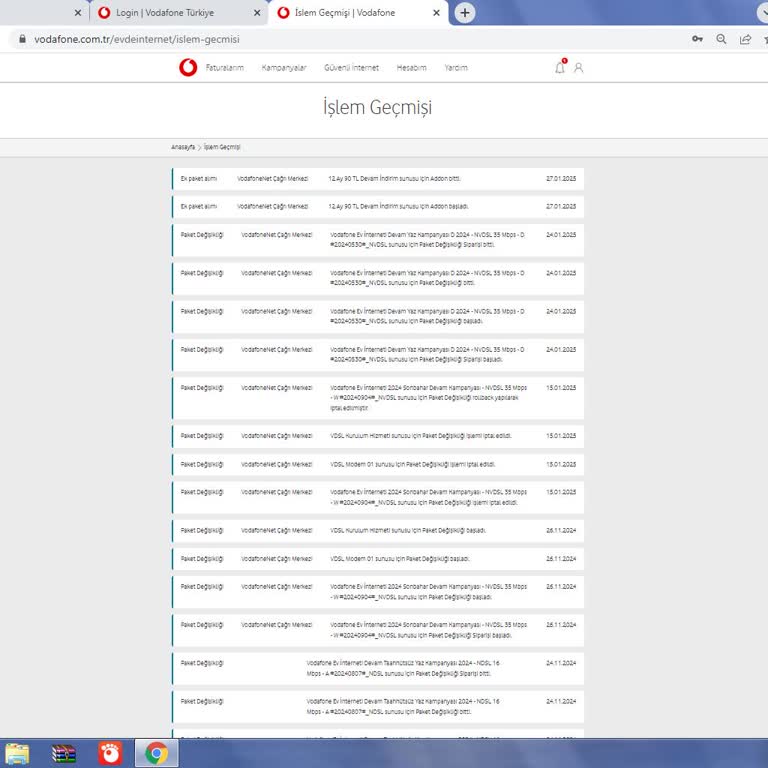Image resolution: width=768 pixels, height=768 pixels.
Task: Click the Vodafone logo in site header
Action: point(188,68)
